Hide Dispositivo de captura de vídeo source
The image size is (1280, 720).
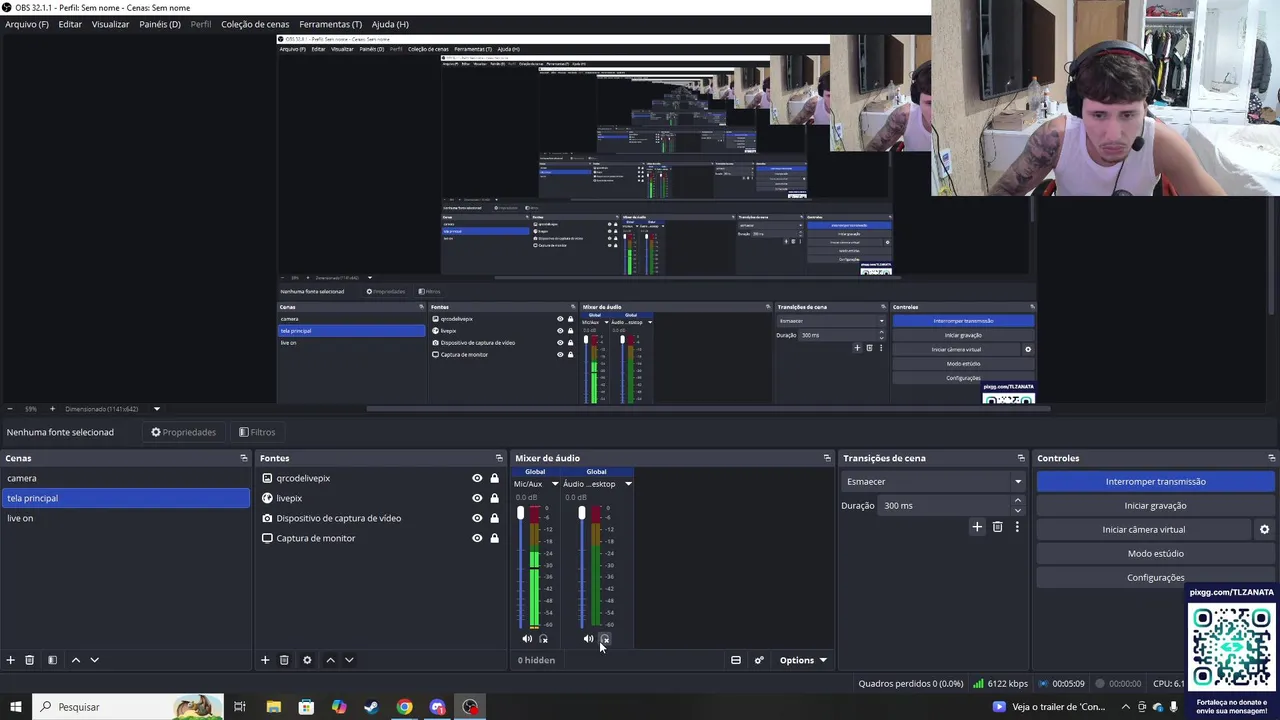click(477, 518)
